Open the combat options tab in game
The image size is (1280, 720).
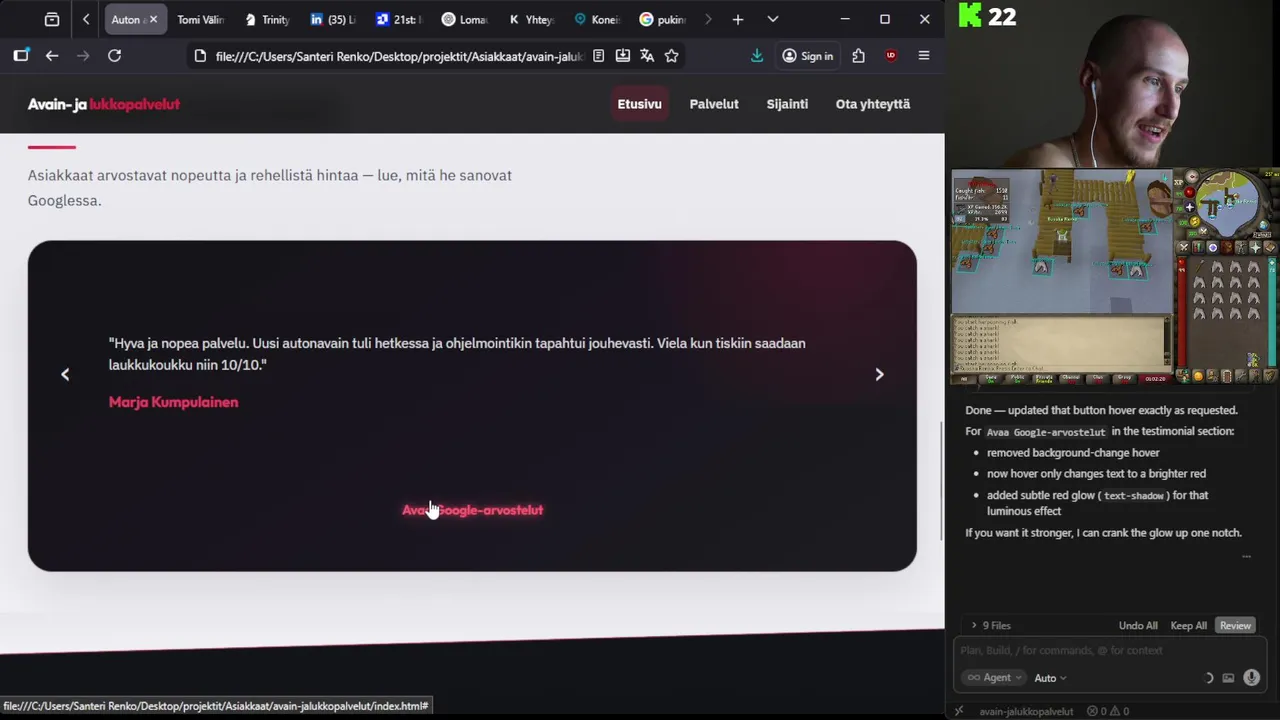(1184, 248)
